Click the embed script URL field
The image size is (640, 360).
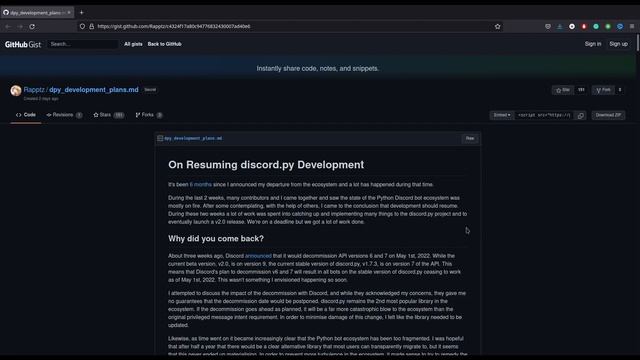[x=544, y=115]
